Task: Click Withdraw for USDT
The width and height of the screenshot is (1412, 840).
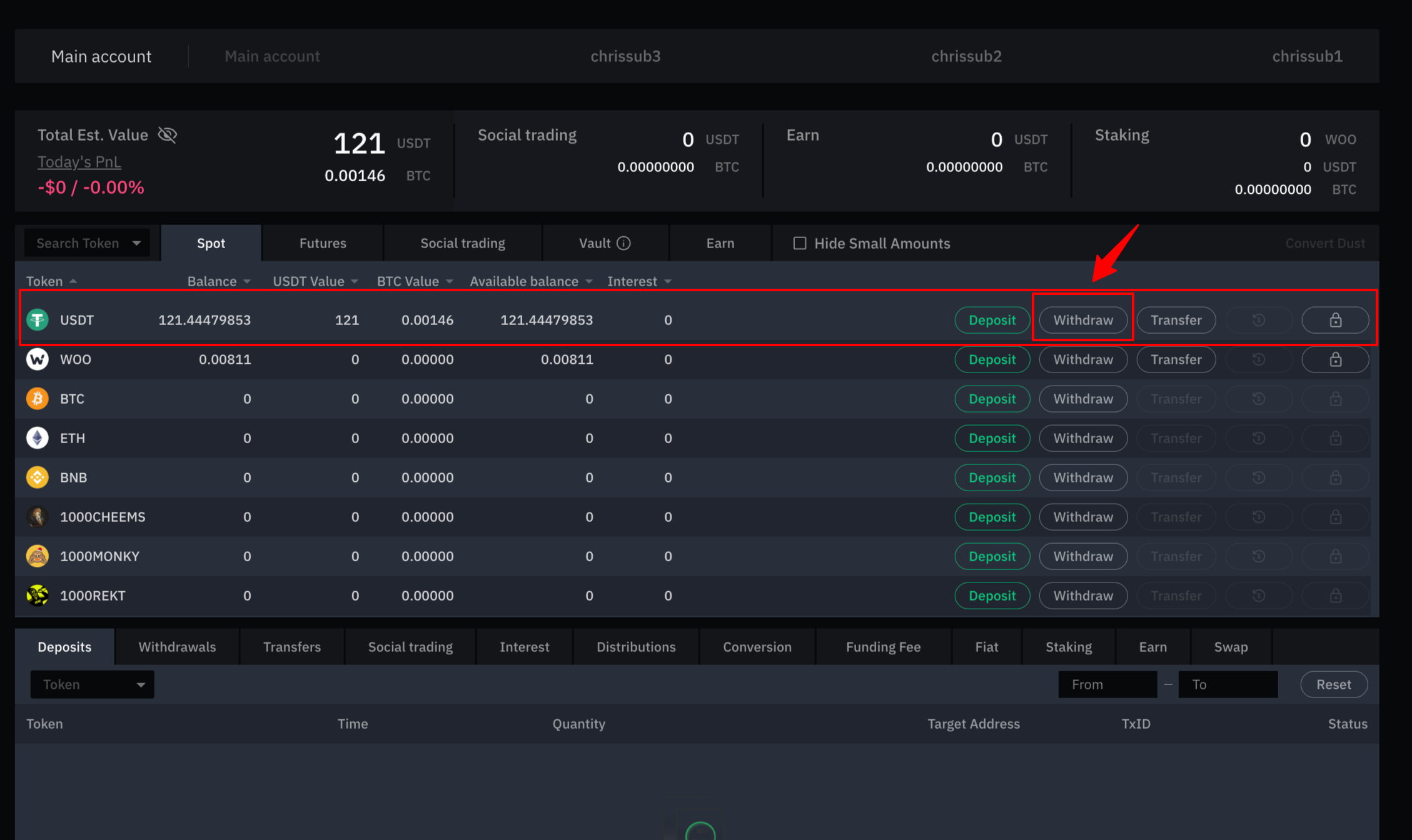Action: point(1083,320)
